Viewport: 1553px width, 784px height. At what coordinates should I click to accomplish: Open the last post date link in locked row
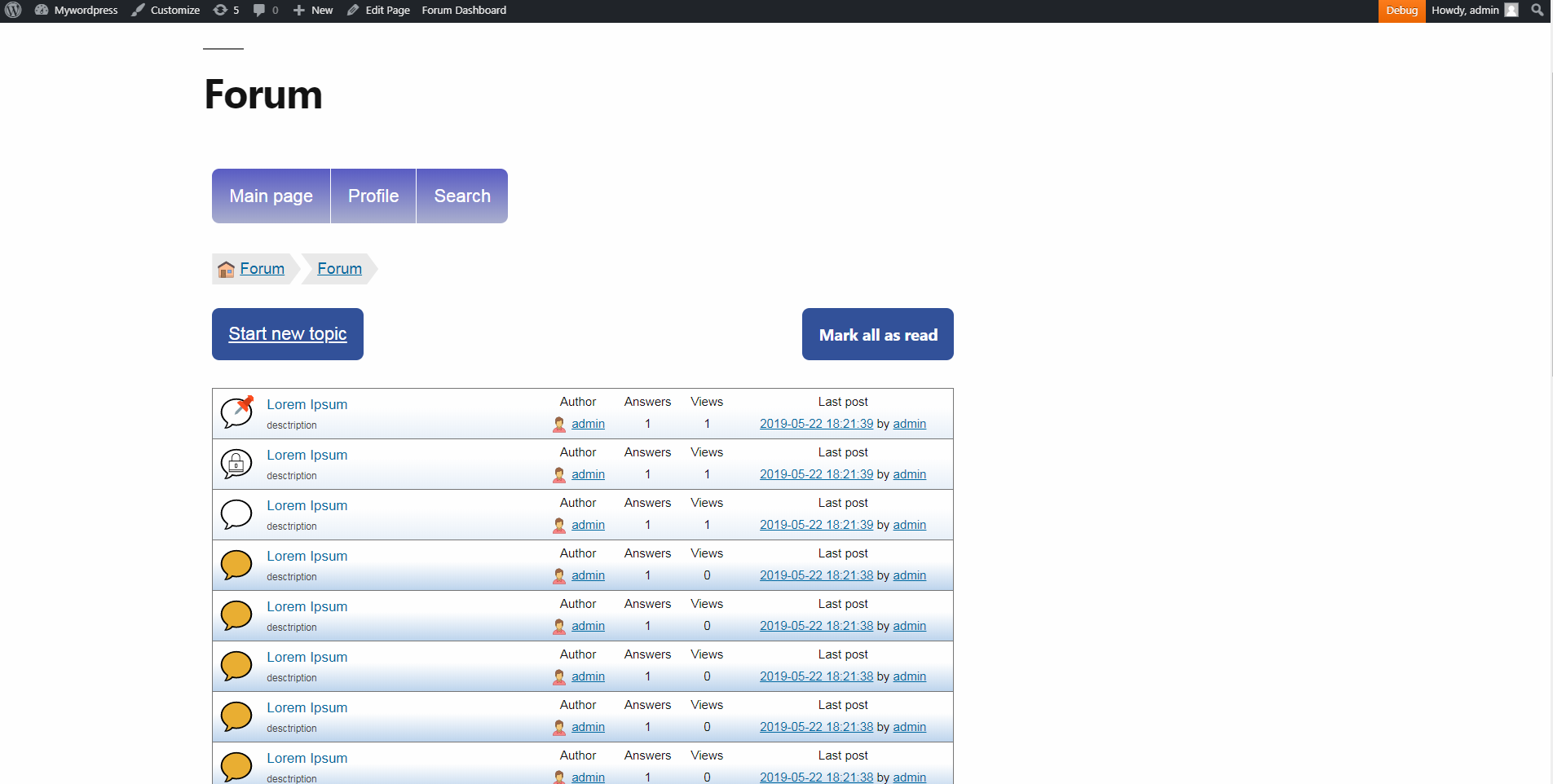[816, 474]
